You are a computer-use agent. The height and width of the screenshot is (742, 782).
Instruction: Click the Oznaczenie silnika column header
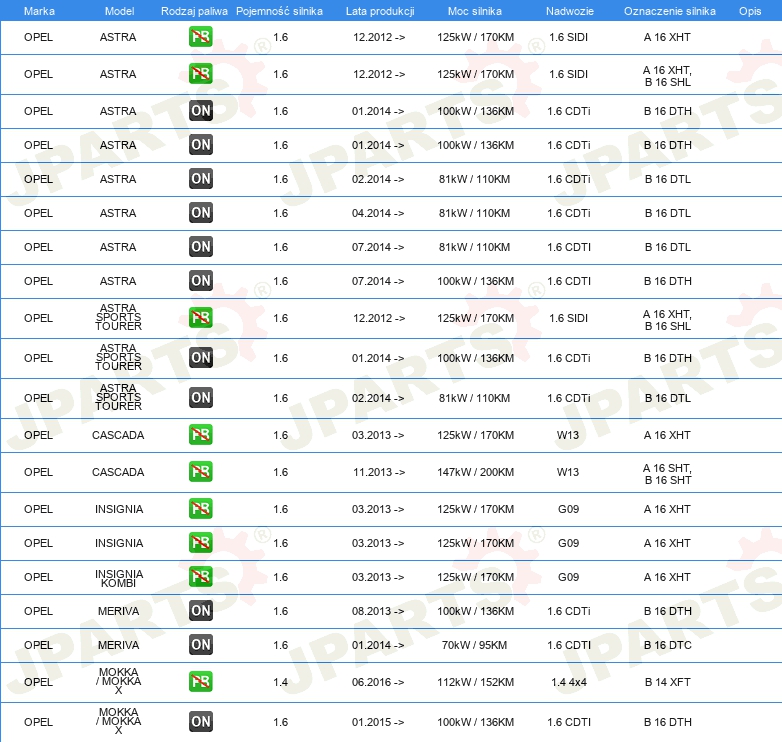click(669, 11)
